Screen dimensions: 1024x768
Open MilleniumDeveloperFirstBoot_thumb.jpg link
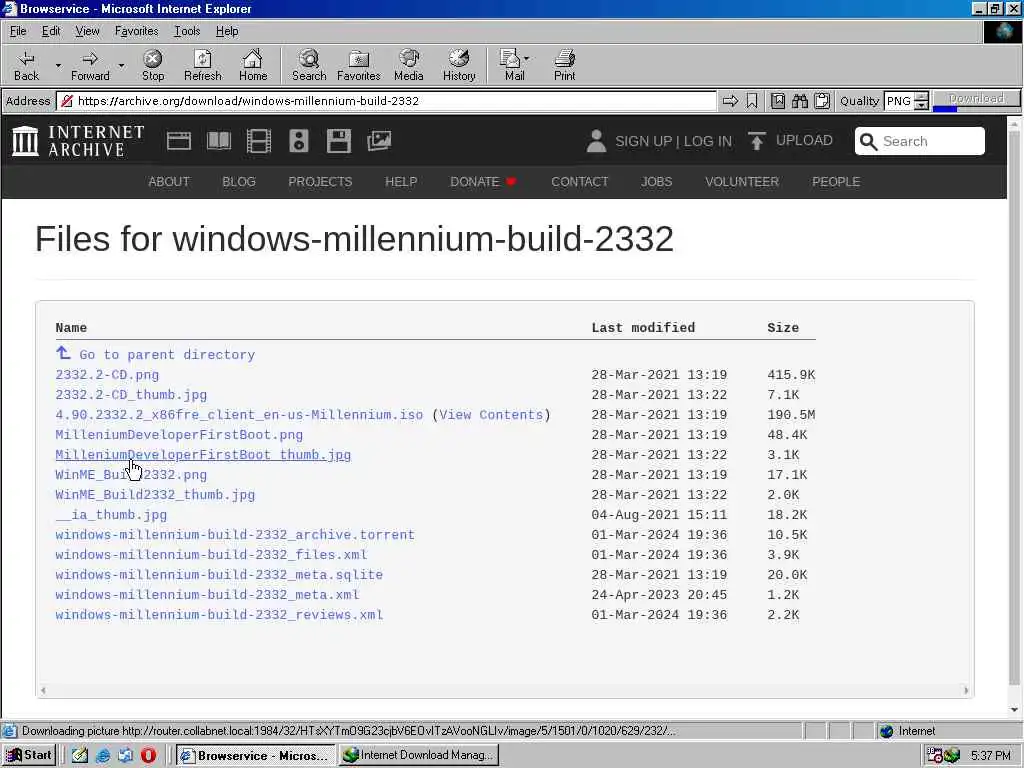203,455
